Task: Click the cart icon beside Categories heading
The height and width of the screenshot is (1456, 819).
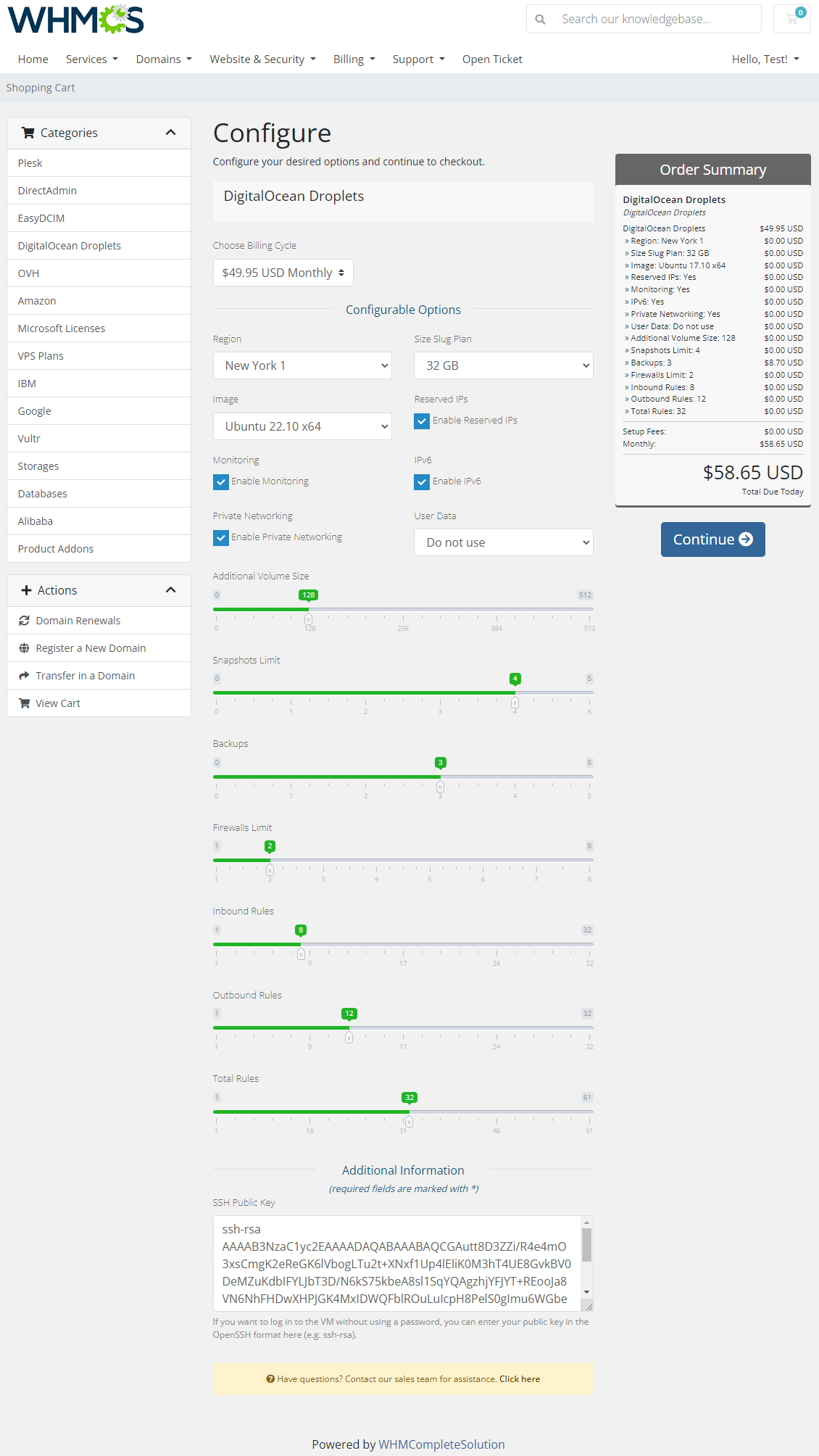Action: (x=28, y=133)
